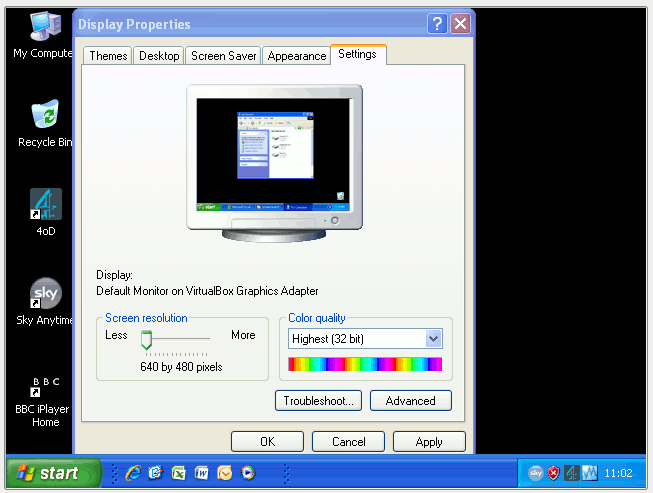Click the Excel icon in Quick Launch
653x493 pixels.
click(179, 473)
